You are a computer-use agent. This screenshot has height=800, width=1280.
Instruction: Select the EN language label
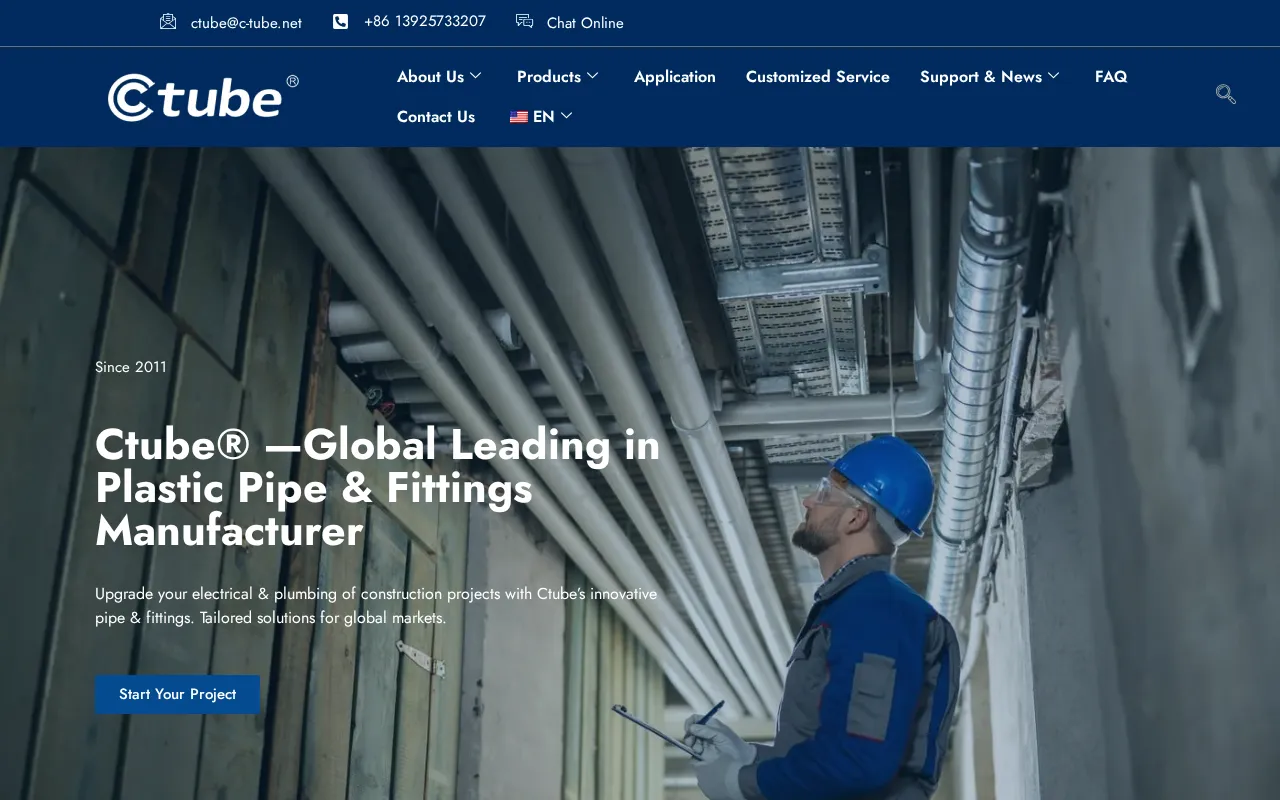544,117
